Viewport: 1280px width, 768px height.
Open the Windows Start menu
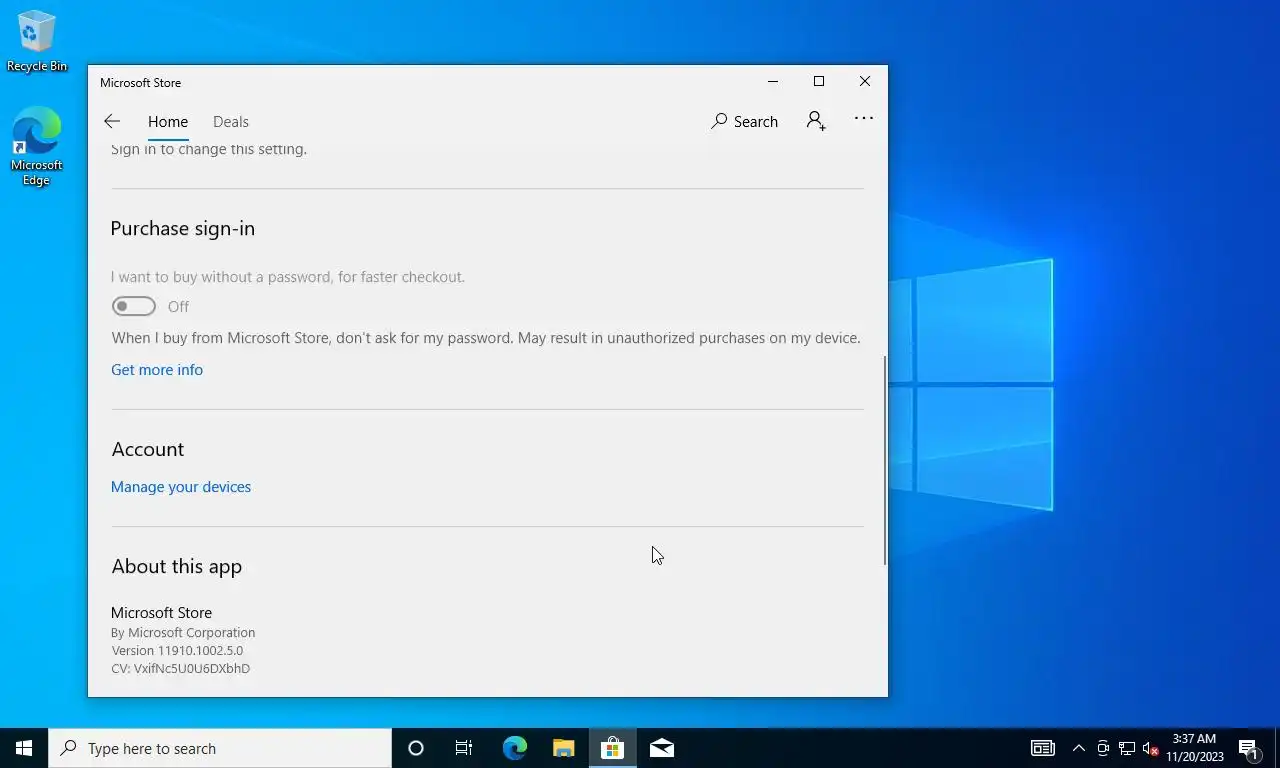pyautogui.click(x=24, y=748)
